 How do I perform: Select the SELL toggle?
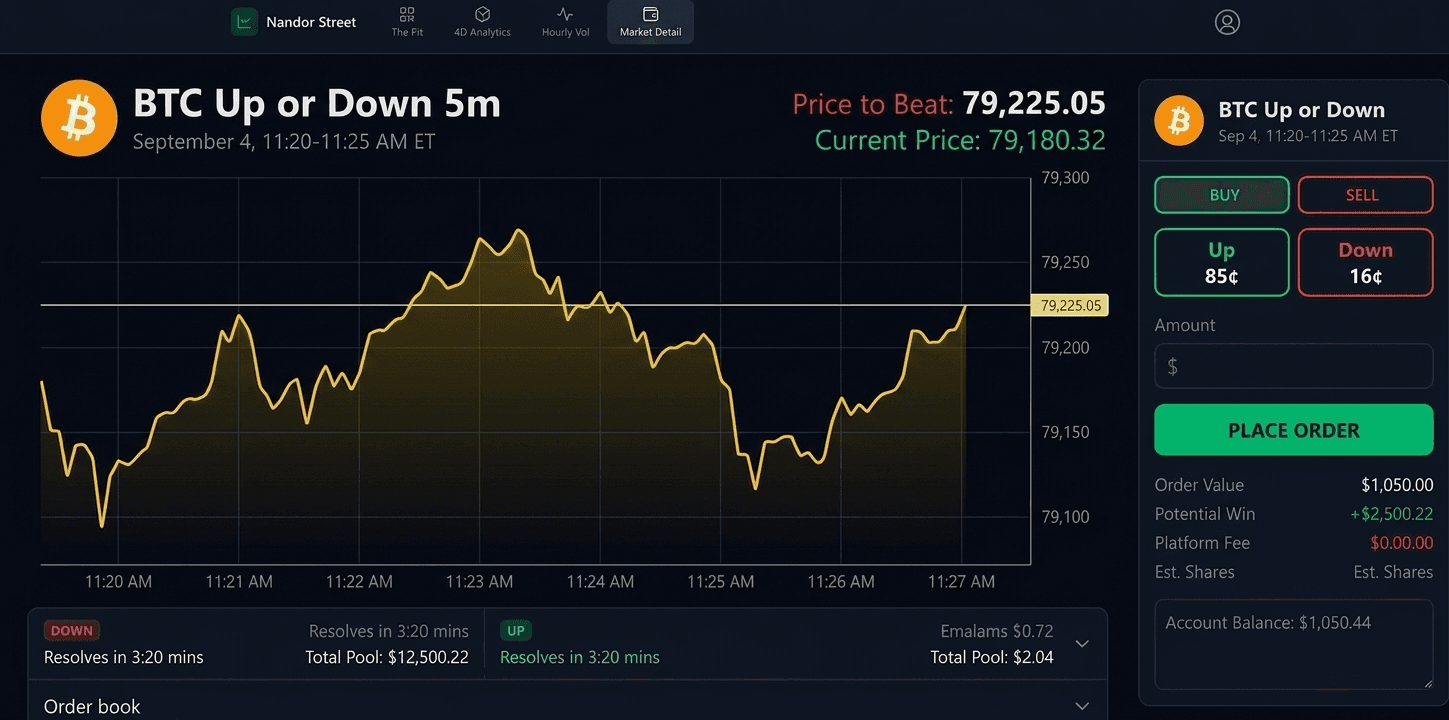click(x=1365, y=195)
